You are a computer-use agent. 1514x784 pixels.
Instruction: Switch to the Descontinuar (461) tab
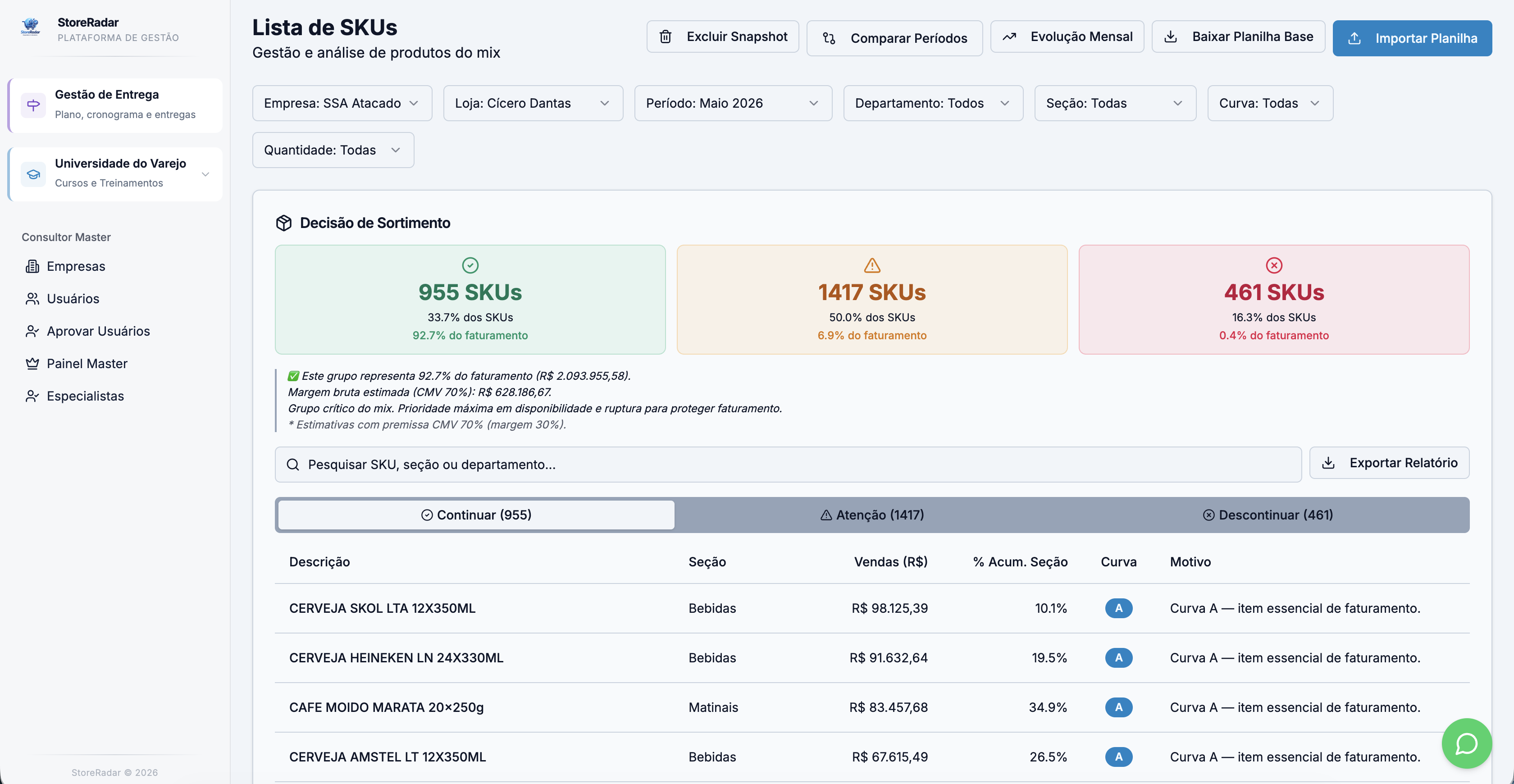1268,515
